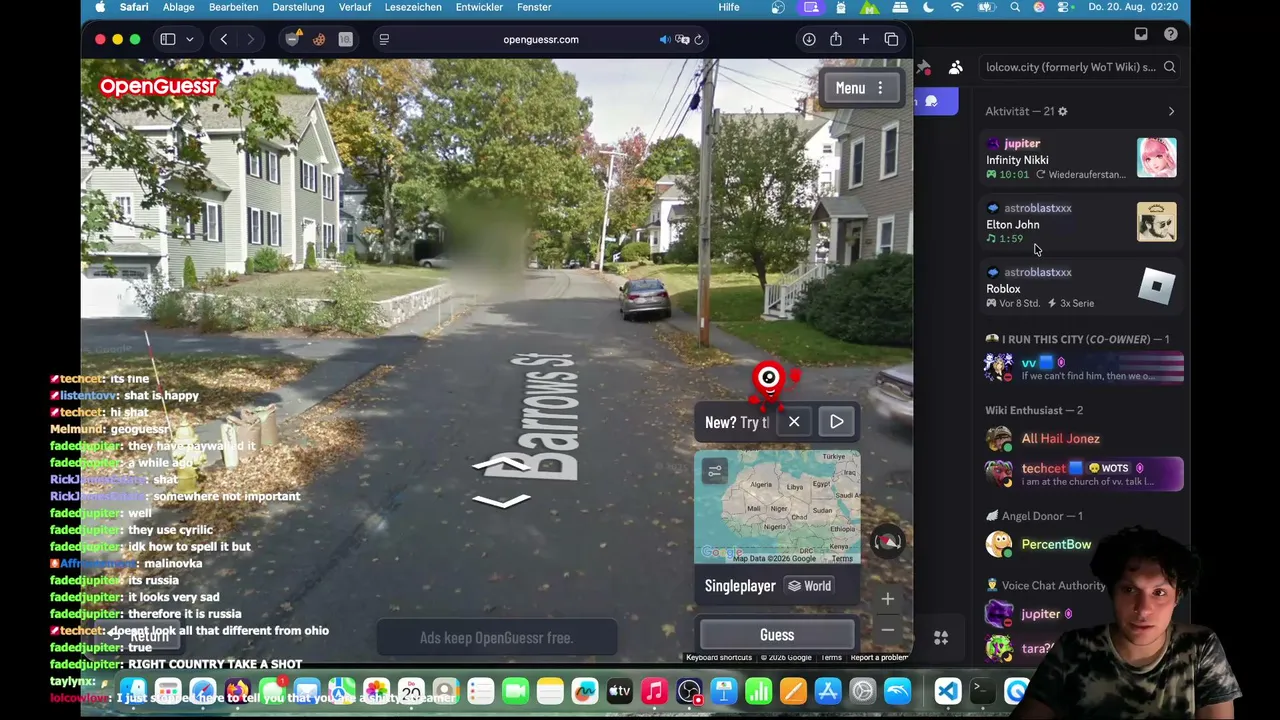Open Apple TV in the Dock
This screenshot has width=1280, height=720.
pyautogui.click(x=619, y=691)
